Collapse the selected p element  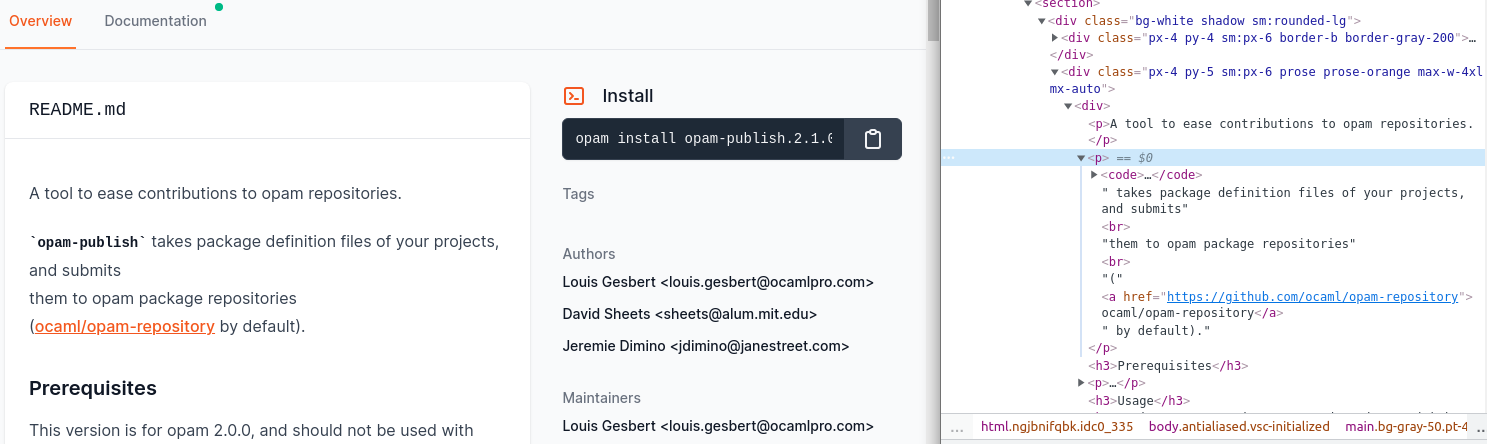point(1081,158)
